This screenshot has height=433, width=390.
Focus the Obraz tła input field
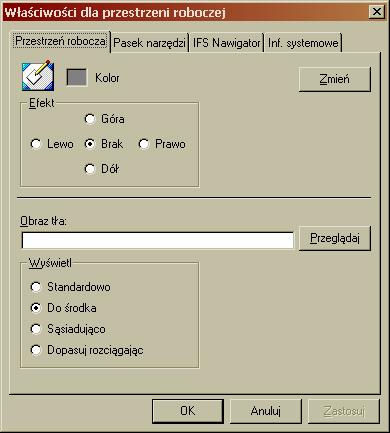pos(157,240)
